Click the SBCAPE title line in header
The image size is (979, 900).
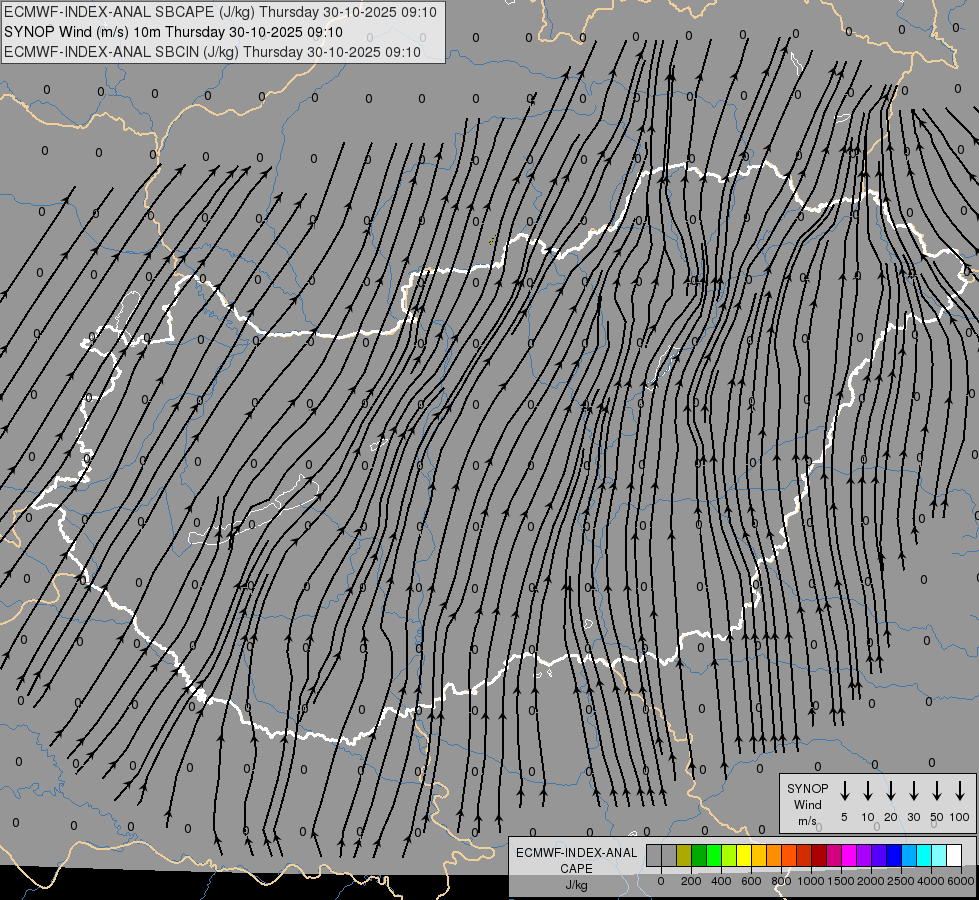pyautogui.click(x=220, y=12)
